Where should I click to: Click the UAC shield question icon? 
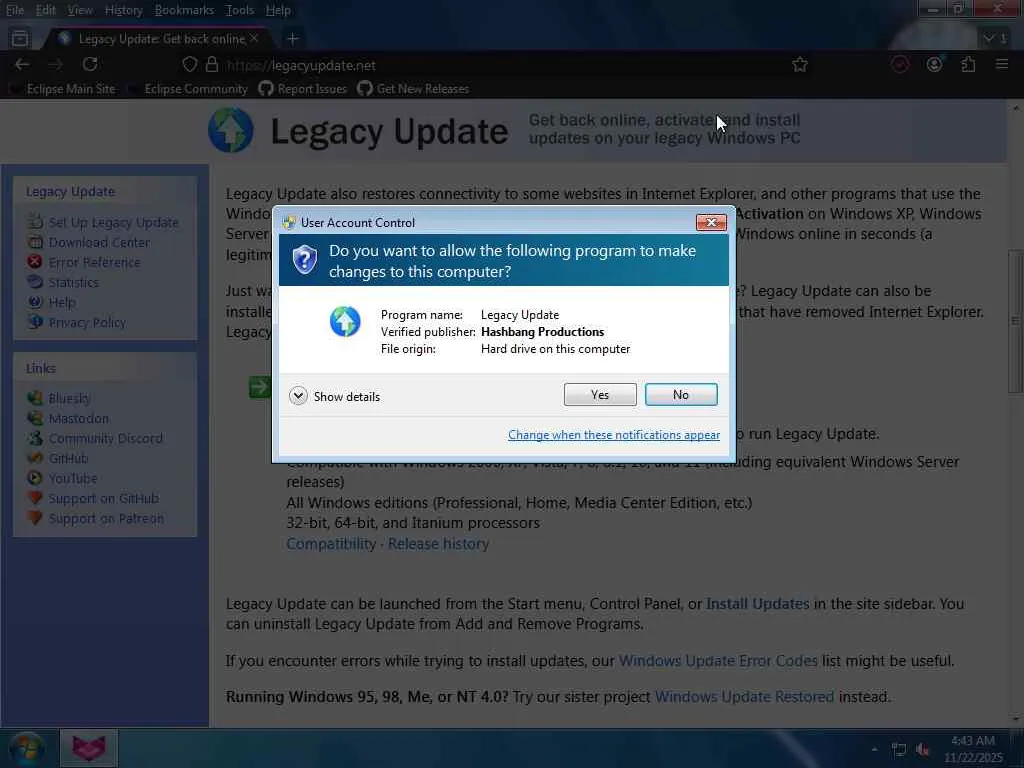(304, 260)
